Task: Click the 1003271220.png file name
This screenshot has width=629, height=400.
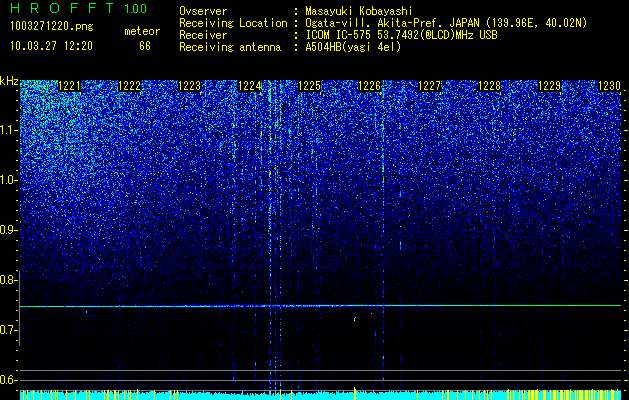Action: point(52,27)
